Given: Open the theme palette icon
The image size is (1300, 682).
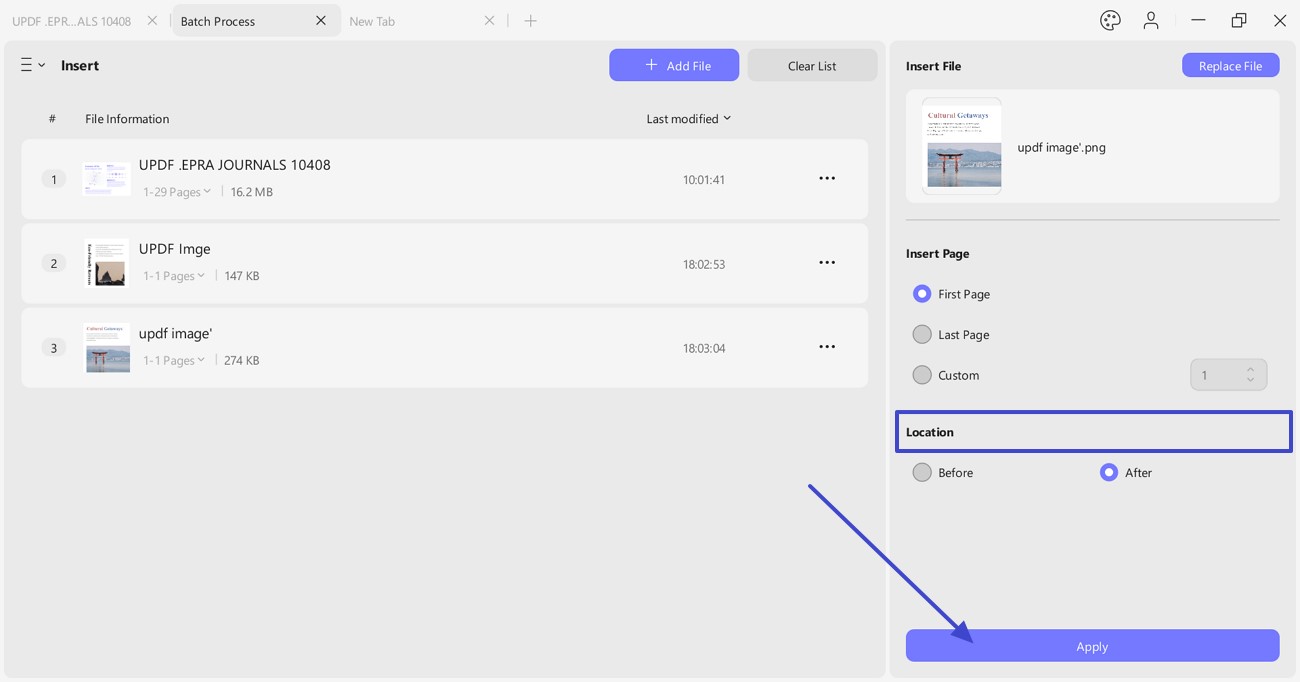Looking at the screenshot, I should pos(1110,21).
